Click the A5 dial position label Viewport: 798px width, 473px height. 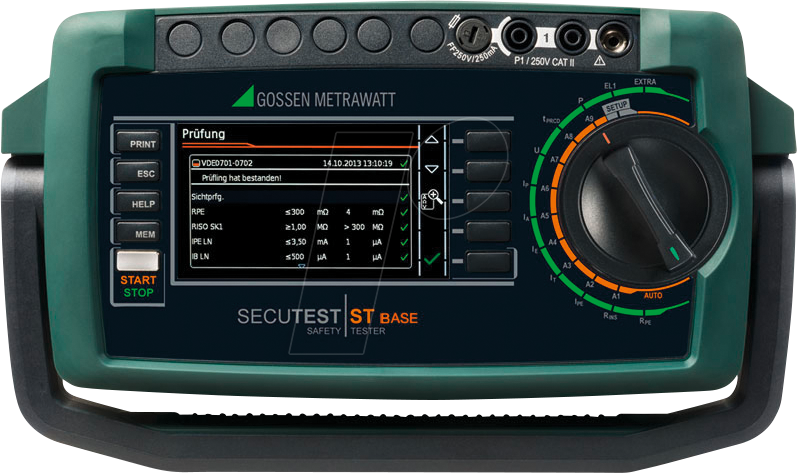tap(545, 215)
